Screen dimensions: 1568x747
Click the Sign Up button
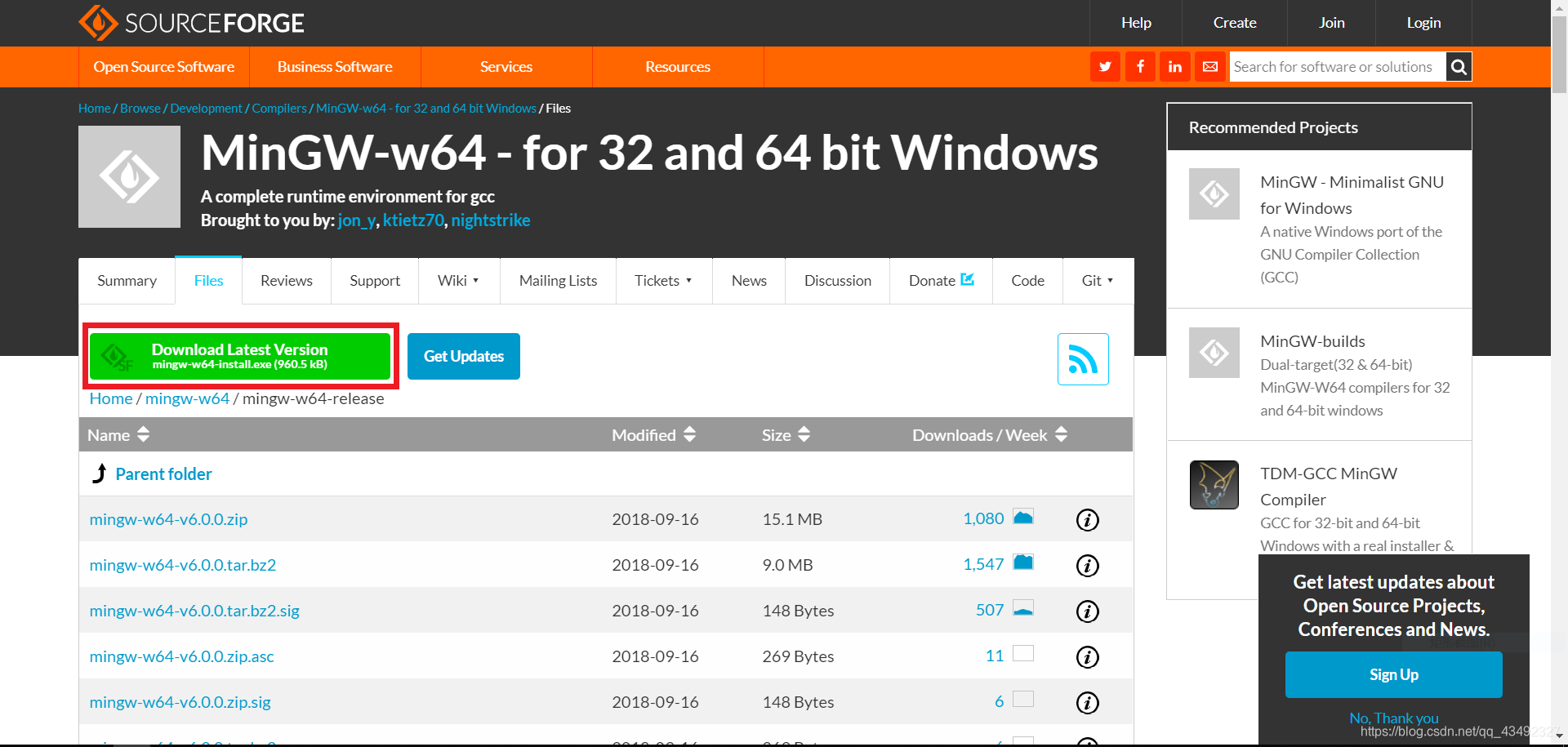[x=1394, y=674]
